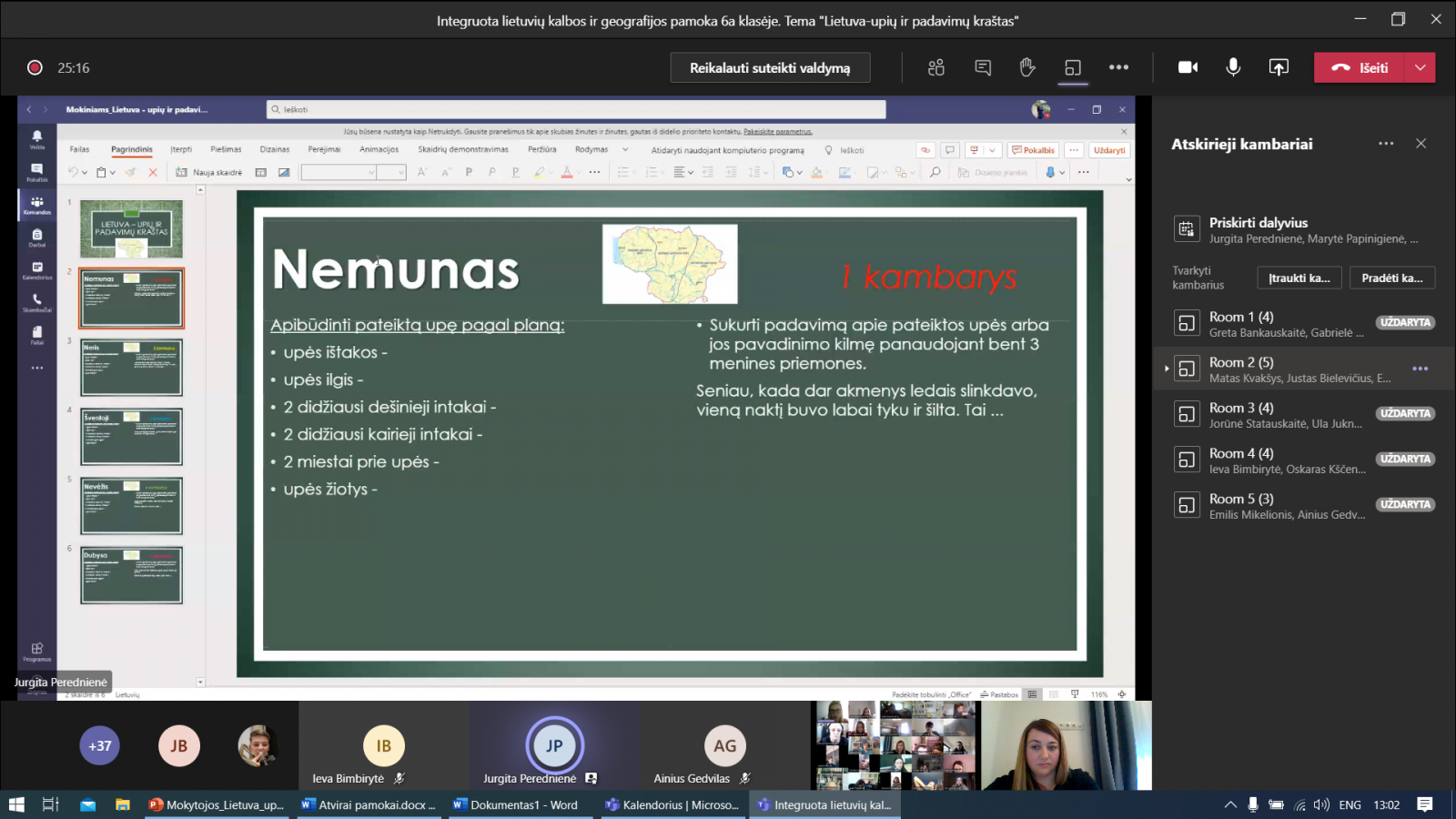This screenshot has width=1456, height=819.
Task: Open more options for breakout rooms panel
Action: (x=1386, y=144)
